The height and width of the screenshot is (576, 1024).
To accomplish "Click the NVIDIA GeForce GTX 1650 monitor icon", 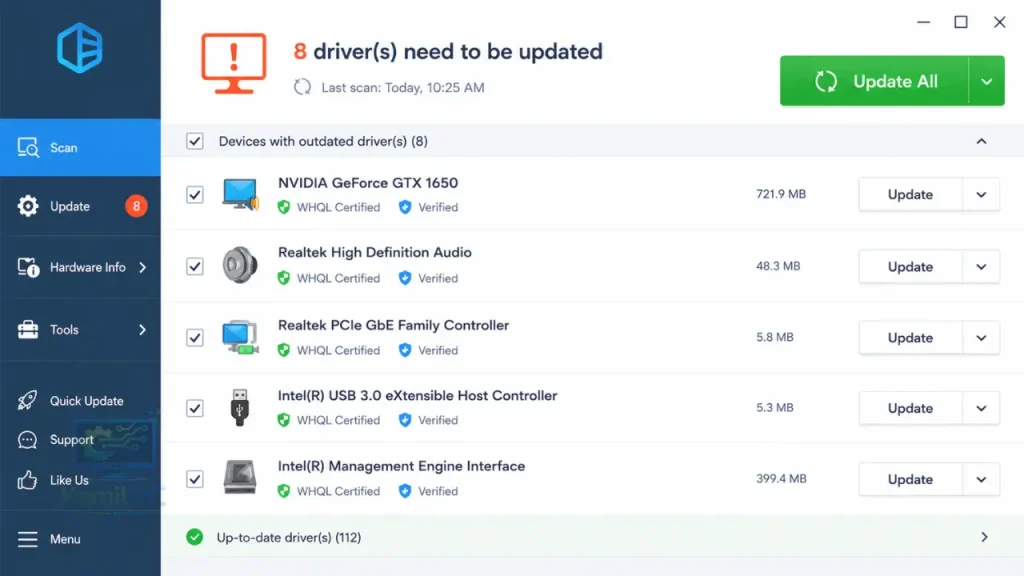I will coord(240,194).
